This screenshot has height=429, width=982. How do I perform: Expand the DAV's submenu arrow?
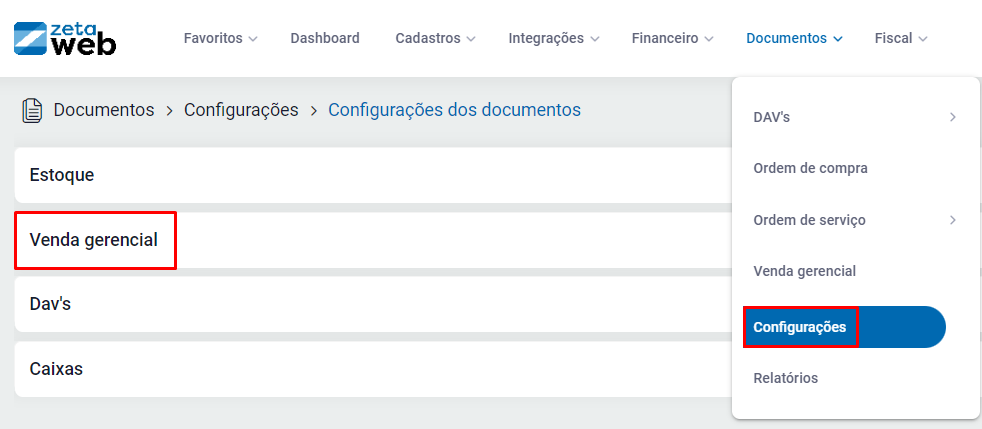[952, 117]
